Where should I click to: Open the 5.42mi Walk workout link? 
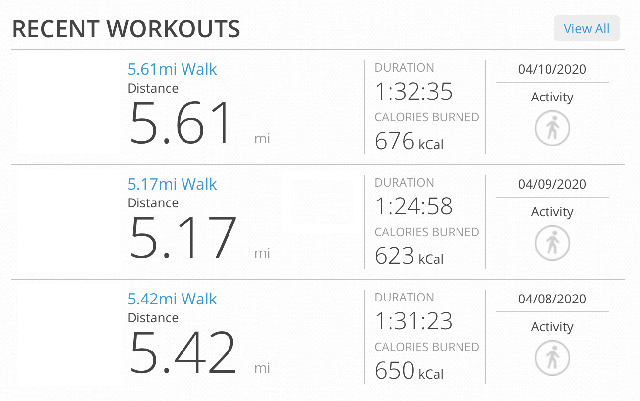click(172, 299)
